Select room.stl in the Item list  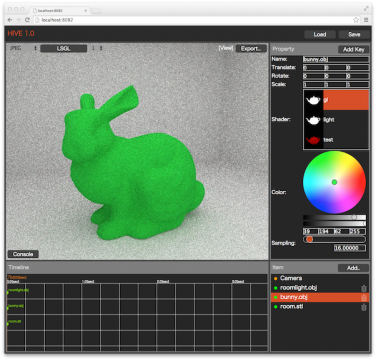pyautogui.click(x=320, y=307)
